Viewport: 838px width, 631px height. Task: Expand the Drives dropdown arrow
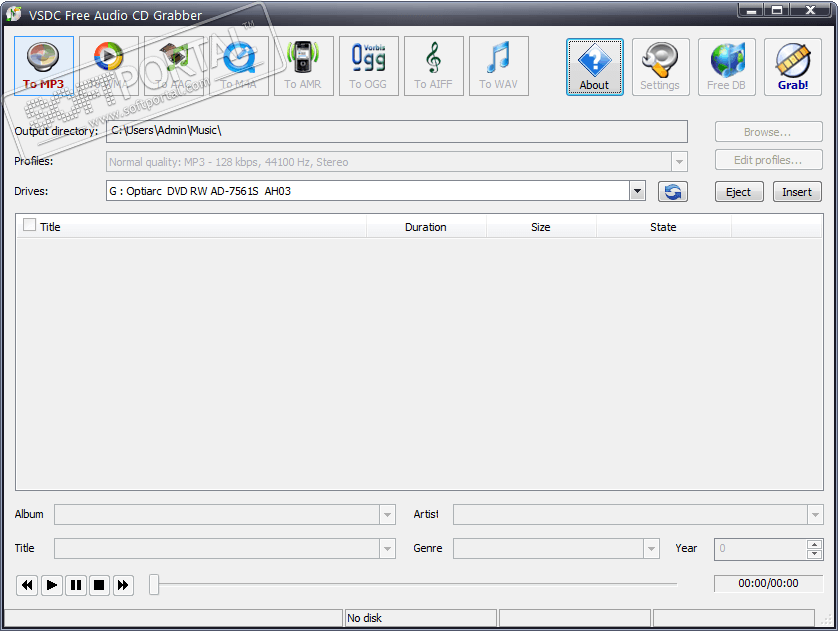point(637,191)
